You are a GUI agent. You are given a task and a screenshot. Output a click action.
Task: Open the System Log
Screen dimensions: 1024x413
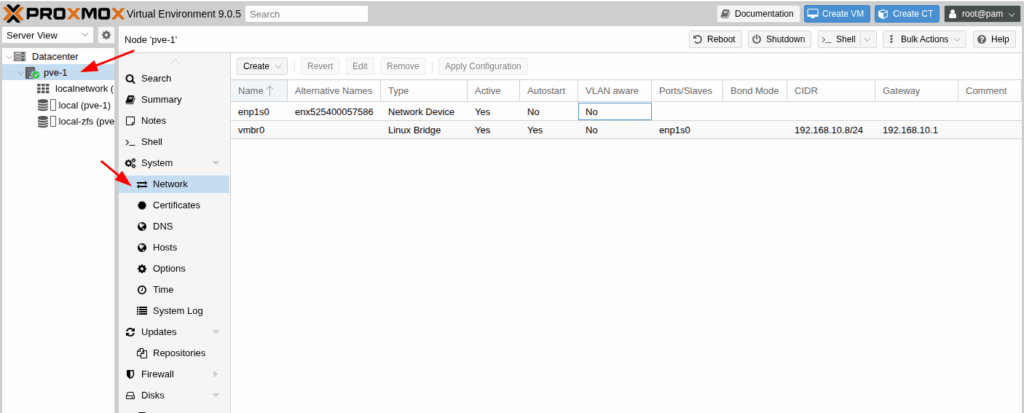click(174, 310)
